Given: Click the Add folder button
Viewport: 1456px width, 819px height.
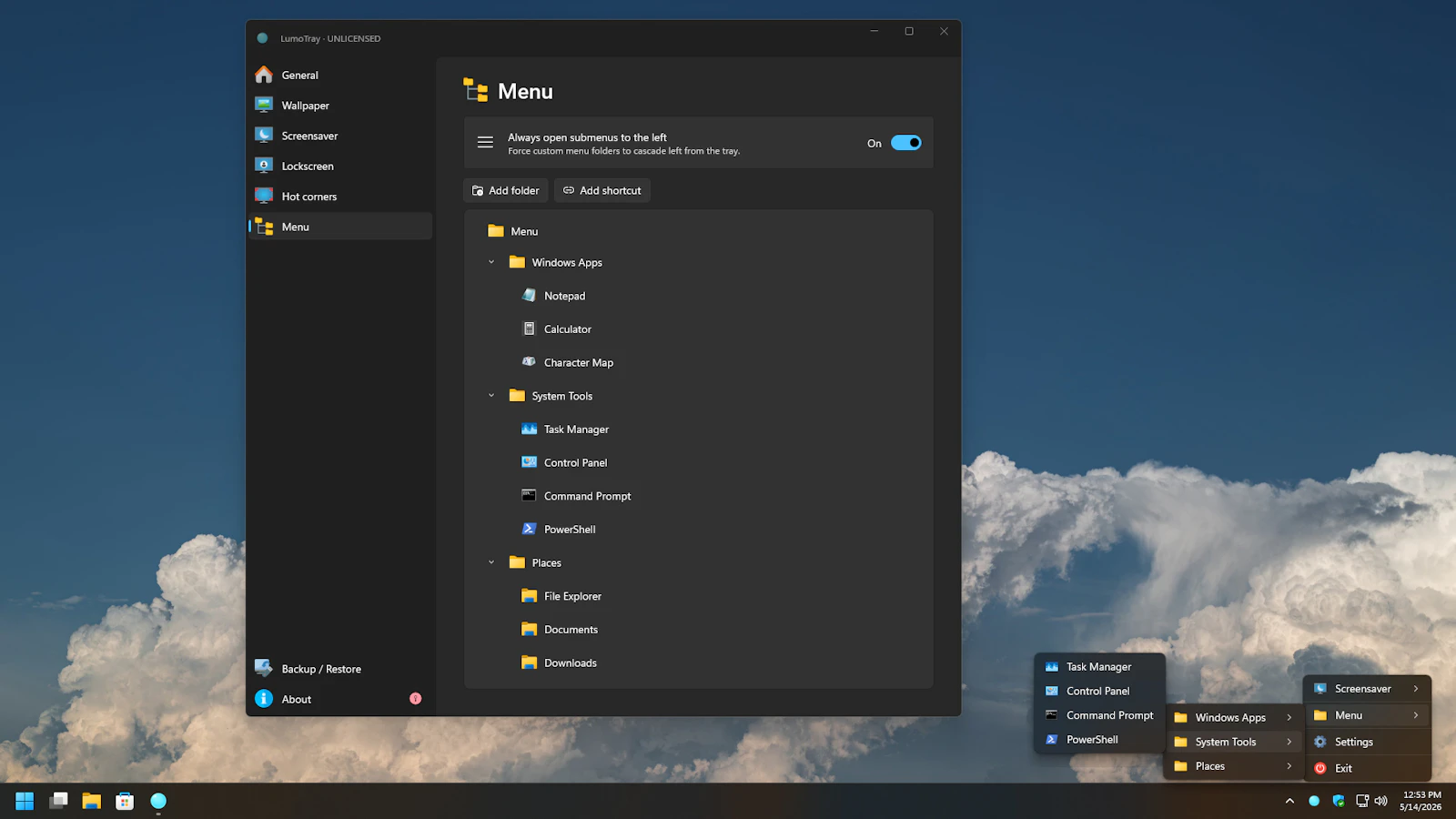Looking at the screenshot, I should 506,190.
